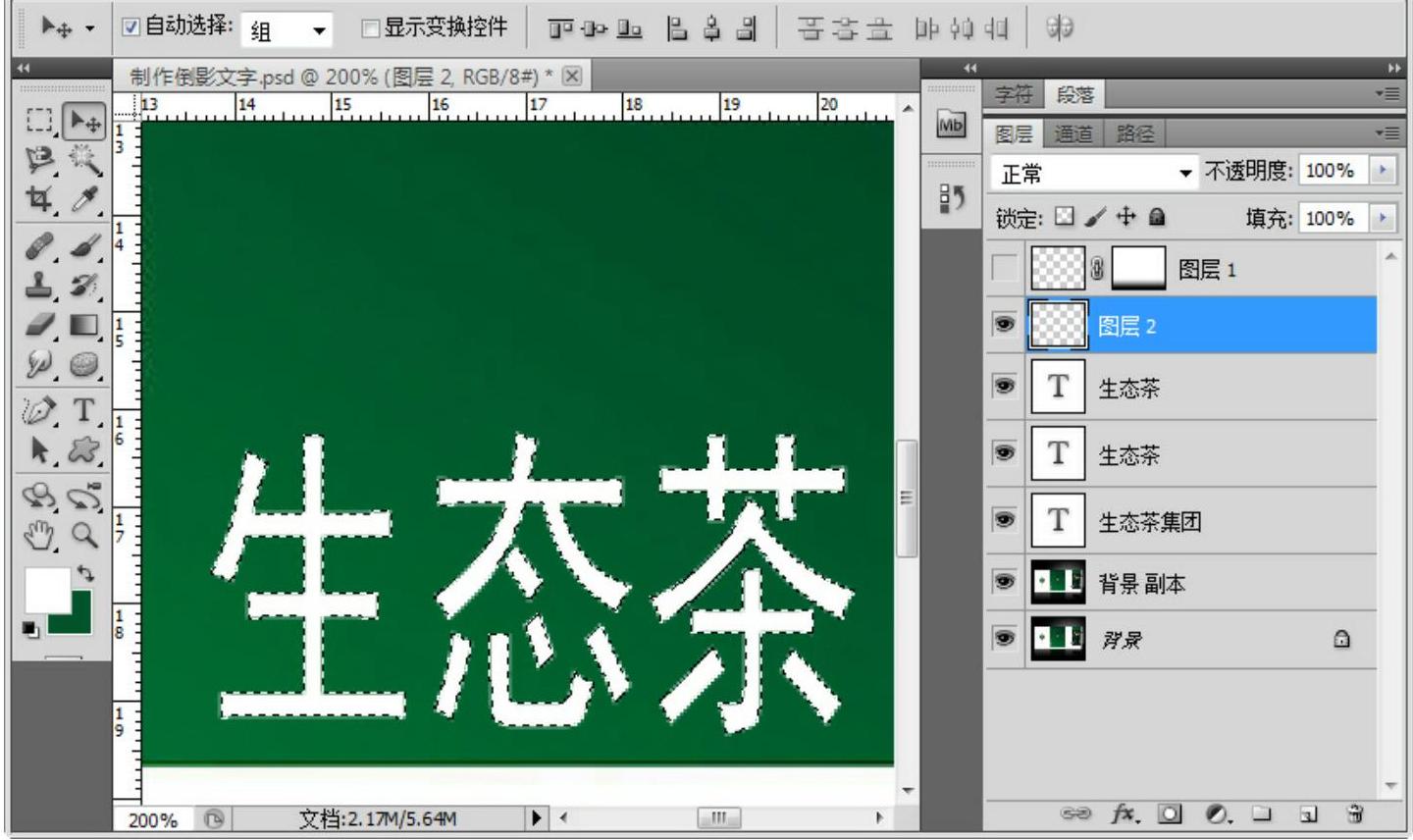Expand the 不透明度 opacity slider arrow
The width and height of the screenshot is (1413, 840).
[1384, 171]
